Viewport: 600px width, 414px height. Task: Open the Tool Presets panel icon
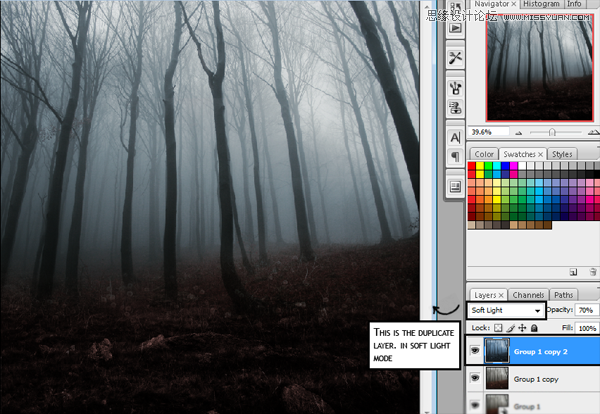tap(455, 58)
